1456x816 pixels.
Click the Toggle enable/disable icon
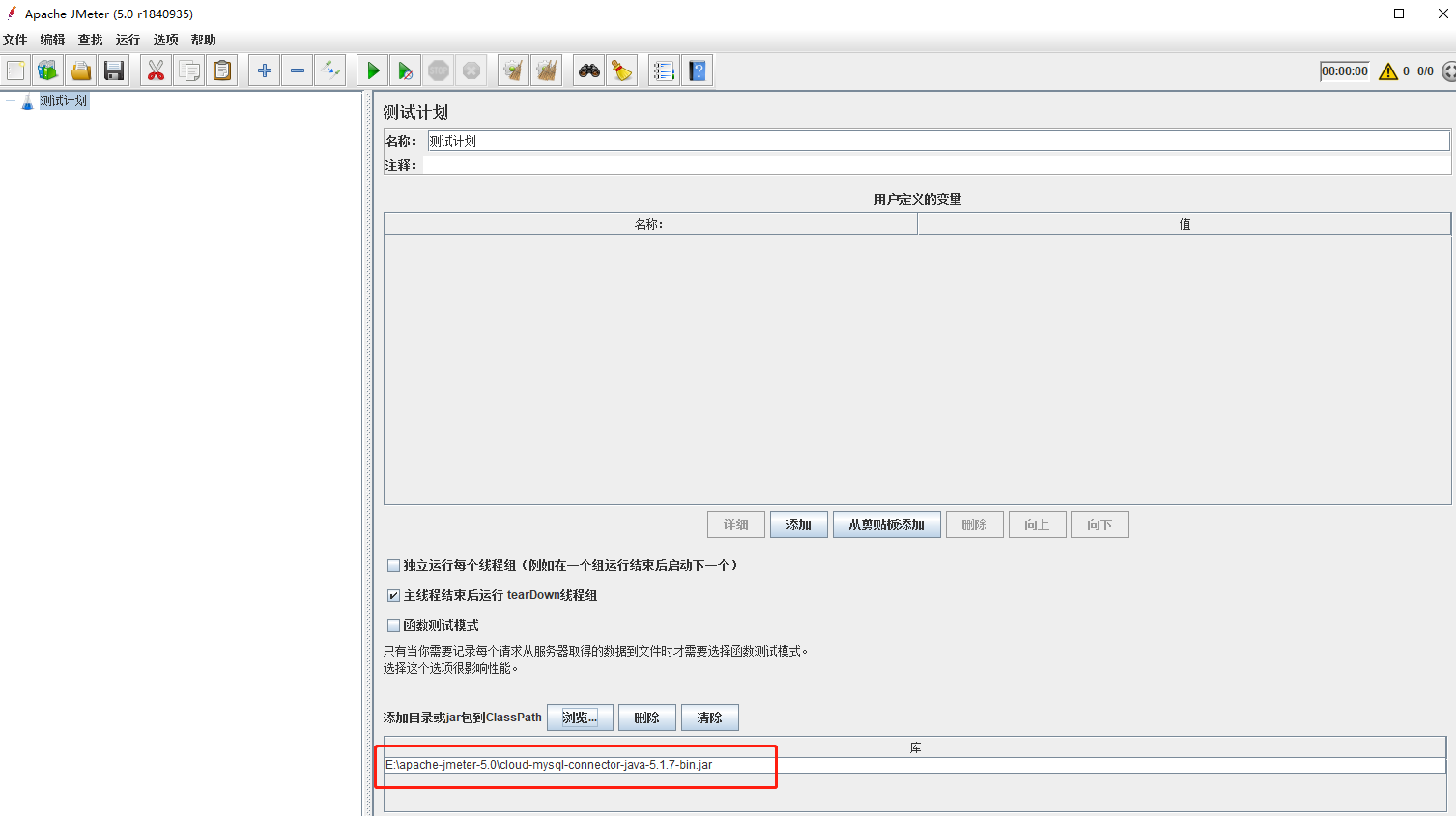pos(330,70)
